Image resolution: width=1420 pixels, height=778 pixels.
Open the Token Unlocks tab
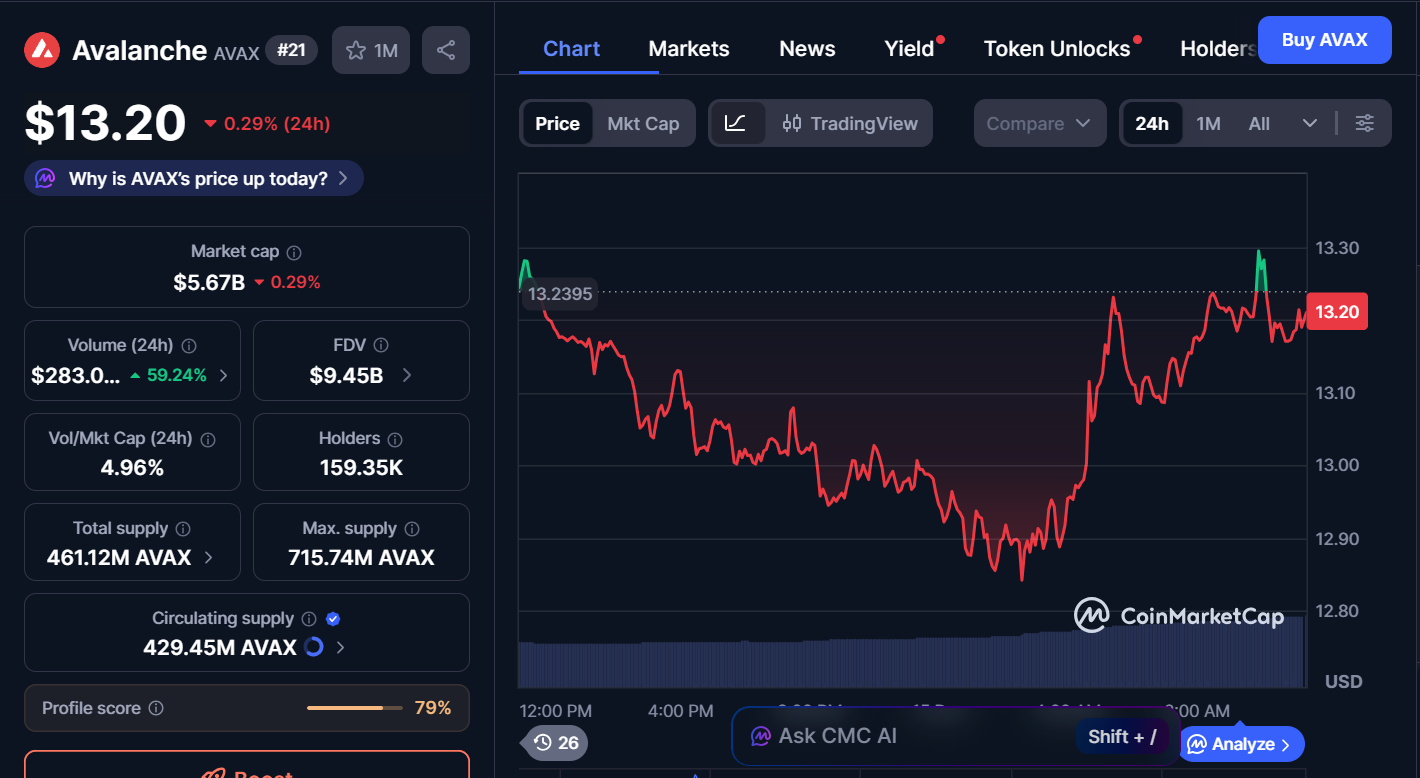1055,48
